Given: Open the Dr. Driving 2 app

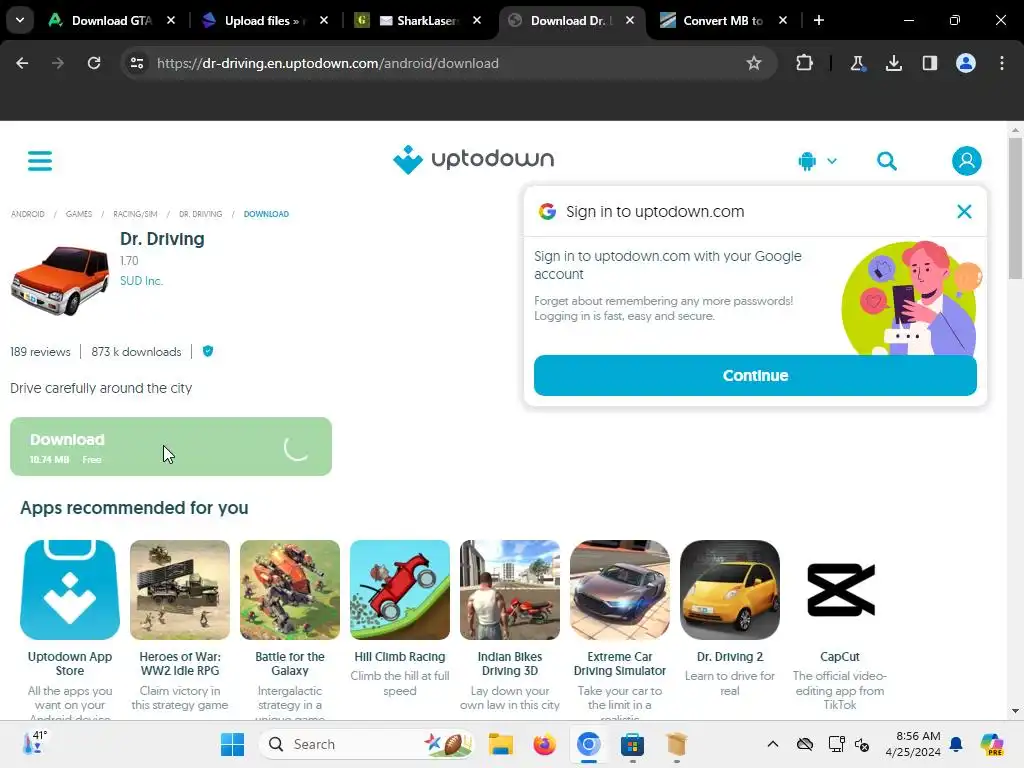Looking at the screenshot, I should pos(730,590).
